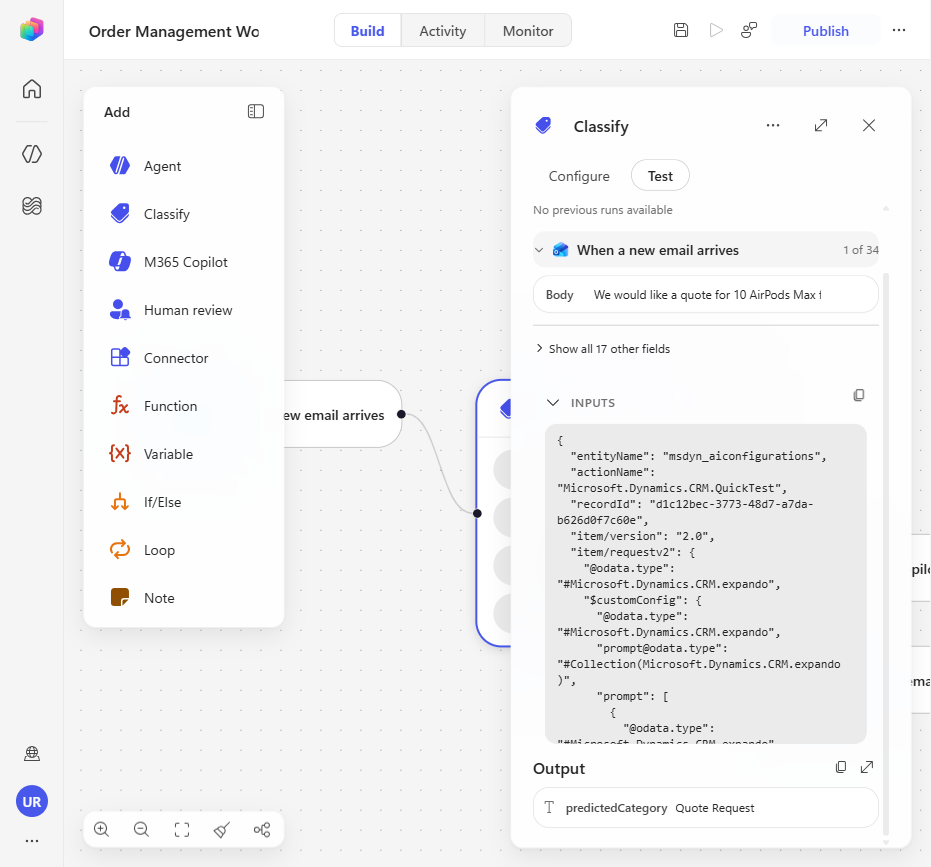Zoom in on the canvas
931x867 pixels.
click(x=102, y=830)
